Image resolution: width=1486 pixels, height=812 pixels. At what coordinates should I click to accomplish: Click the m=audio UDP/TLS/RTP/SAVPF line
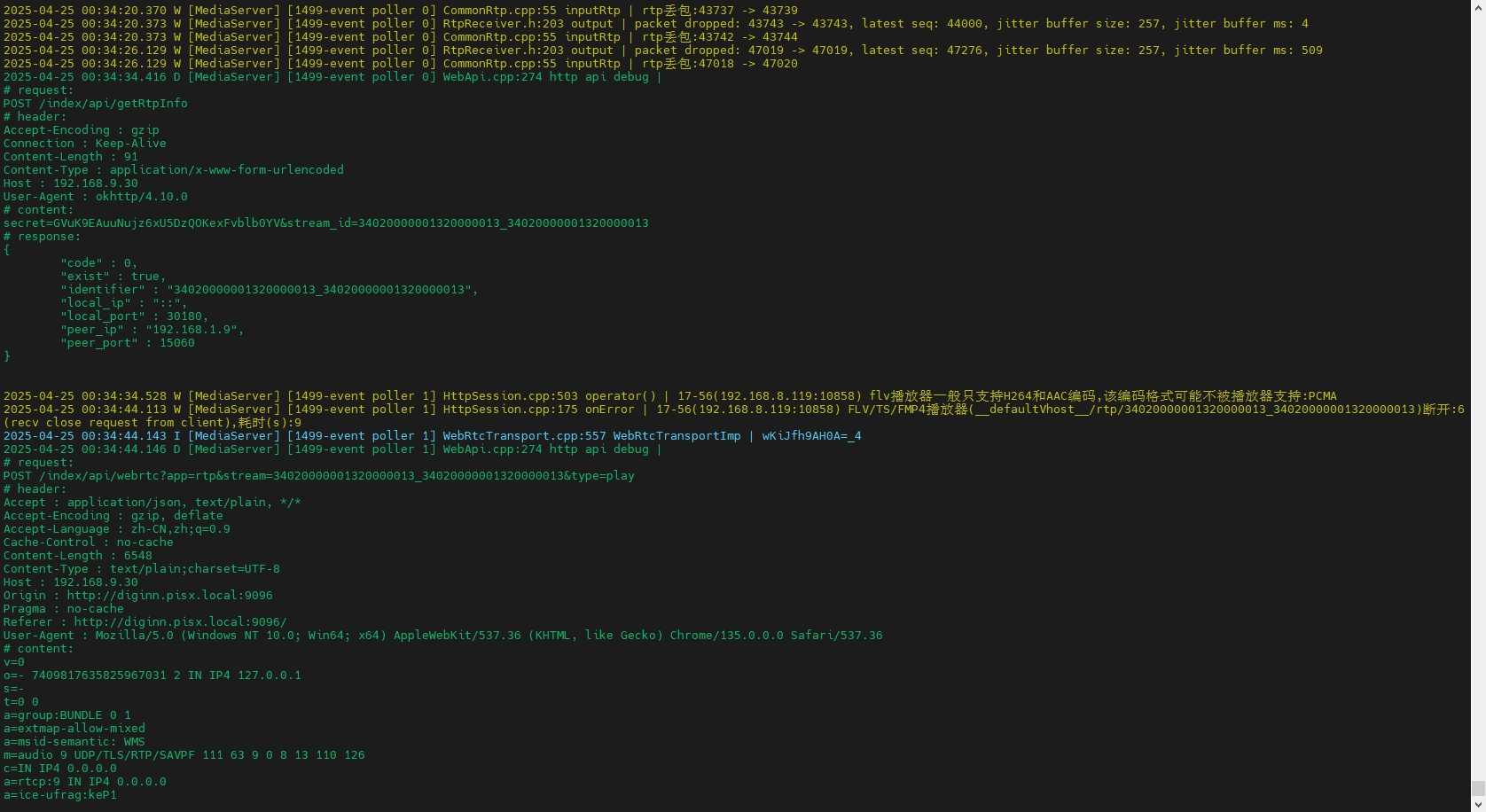[x=184, y=755]
